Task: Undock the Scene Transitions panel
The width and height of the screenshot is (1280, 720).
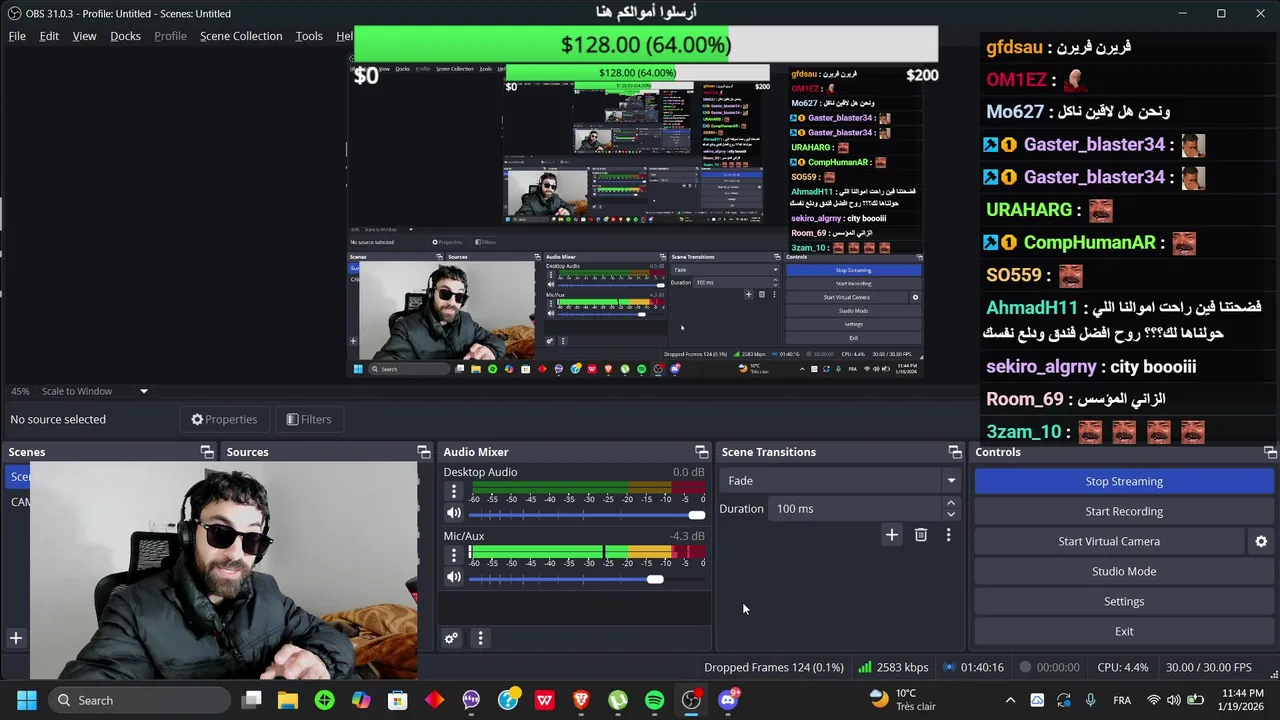Action: point(955,452)
